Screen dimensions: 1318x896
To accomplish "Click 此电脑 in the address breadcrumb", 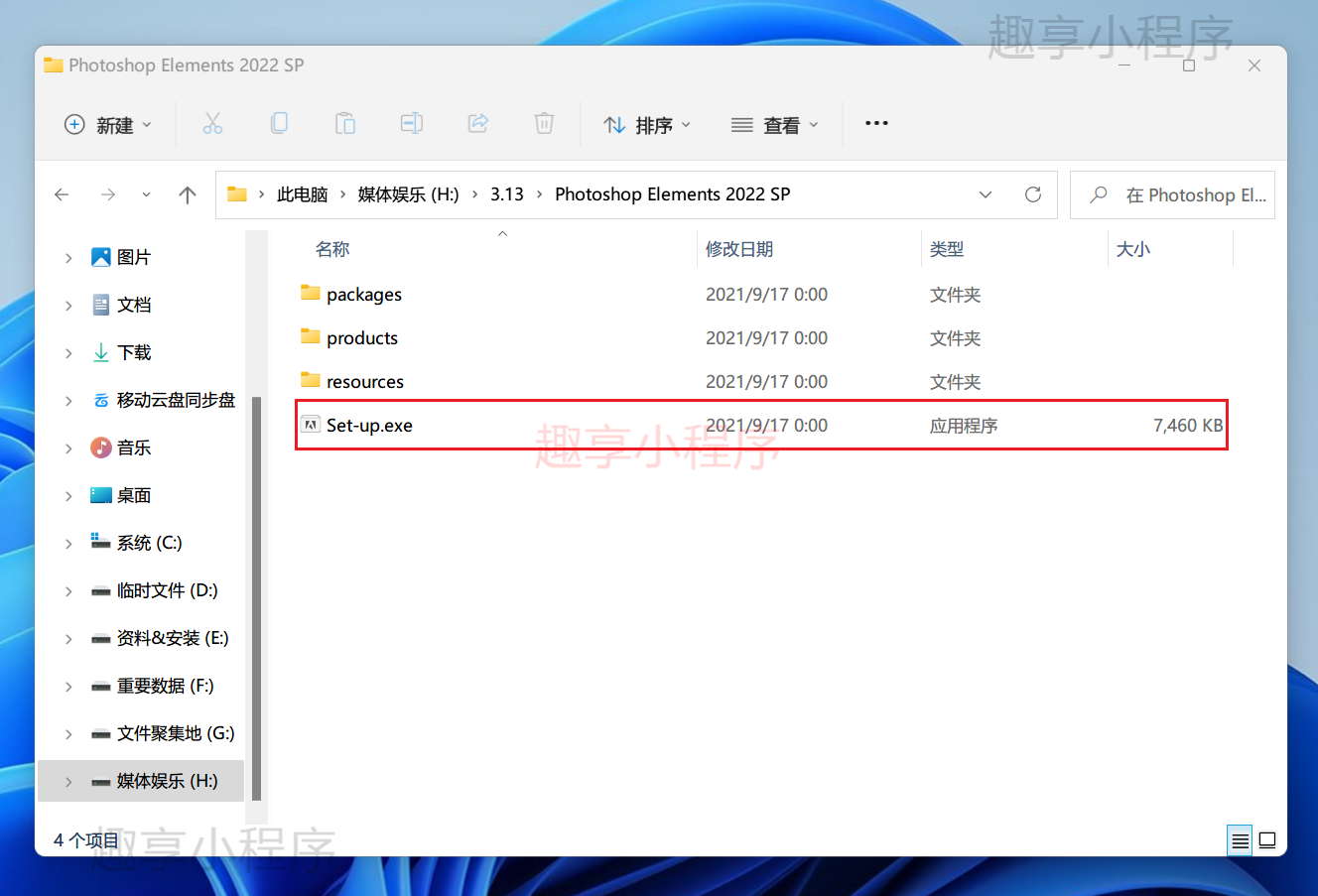I will click(303, 194).
